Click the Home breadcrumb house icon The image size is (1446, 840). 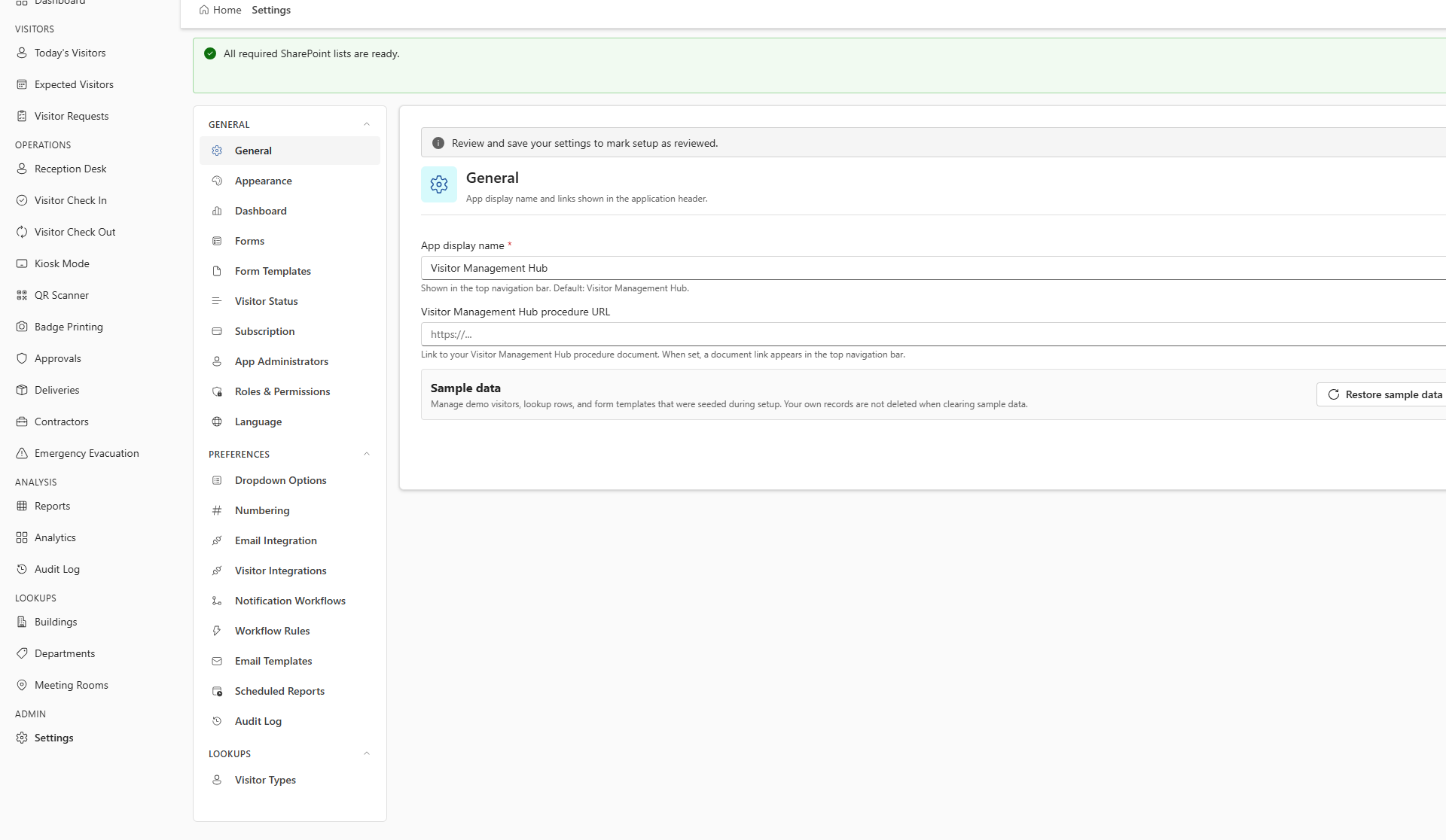(x=204, y=10)
